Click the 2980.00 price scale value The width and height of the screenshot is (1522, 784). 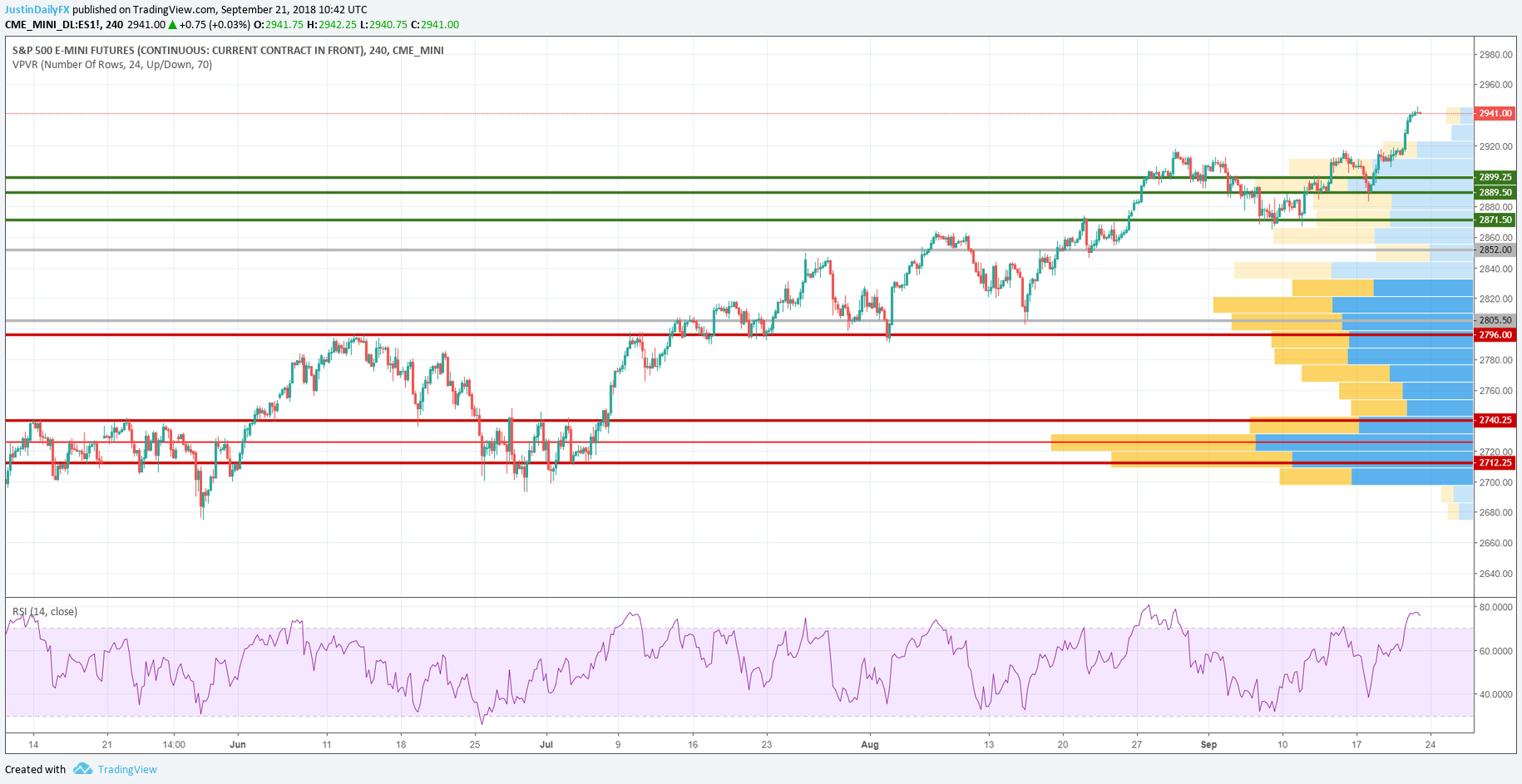1495,55
